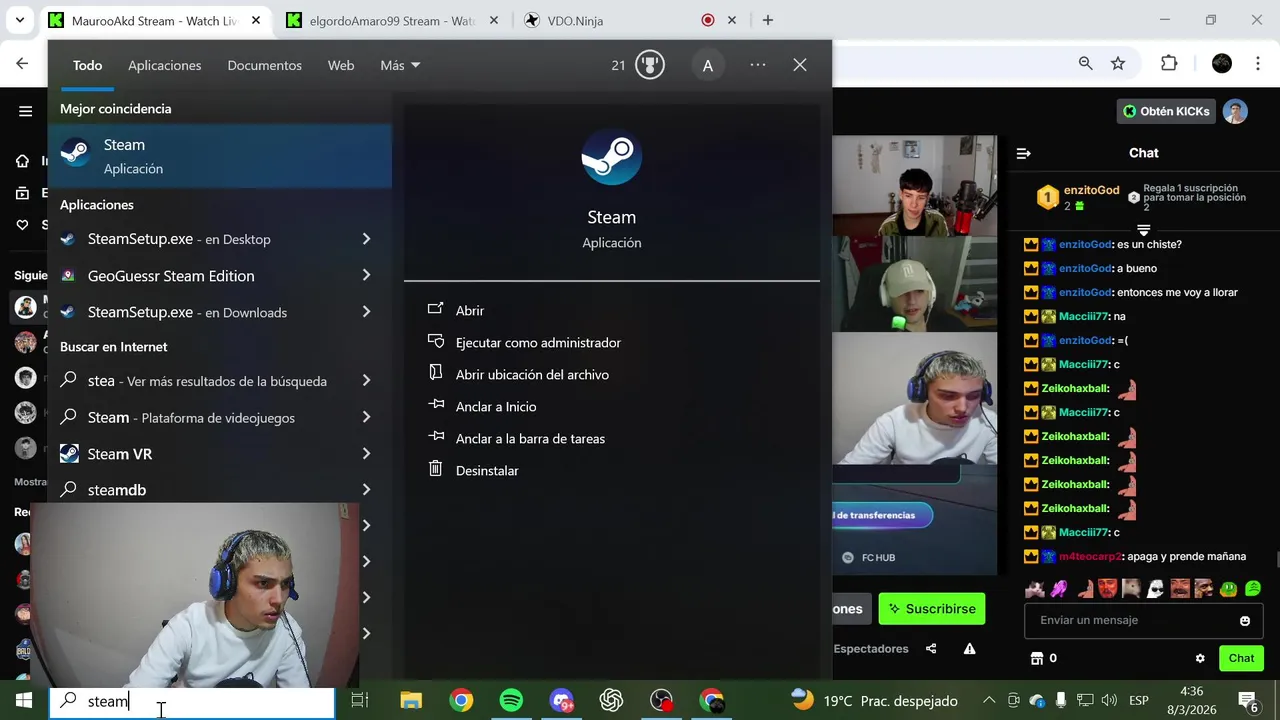Open the Kick user profile avatar
The height and width of the screenshot is (720, 1280).
(1235, 111)
